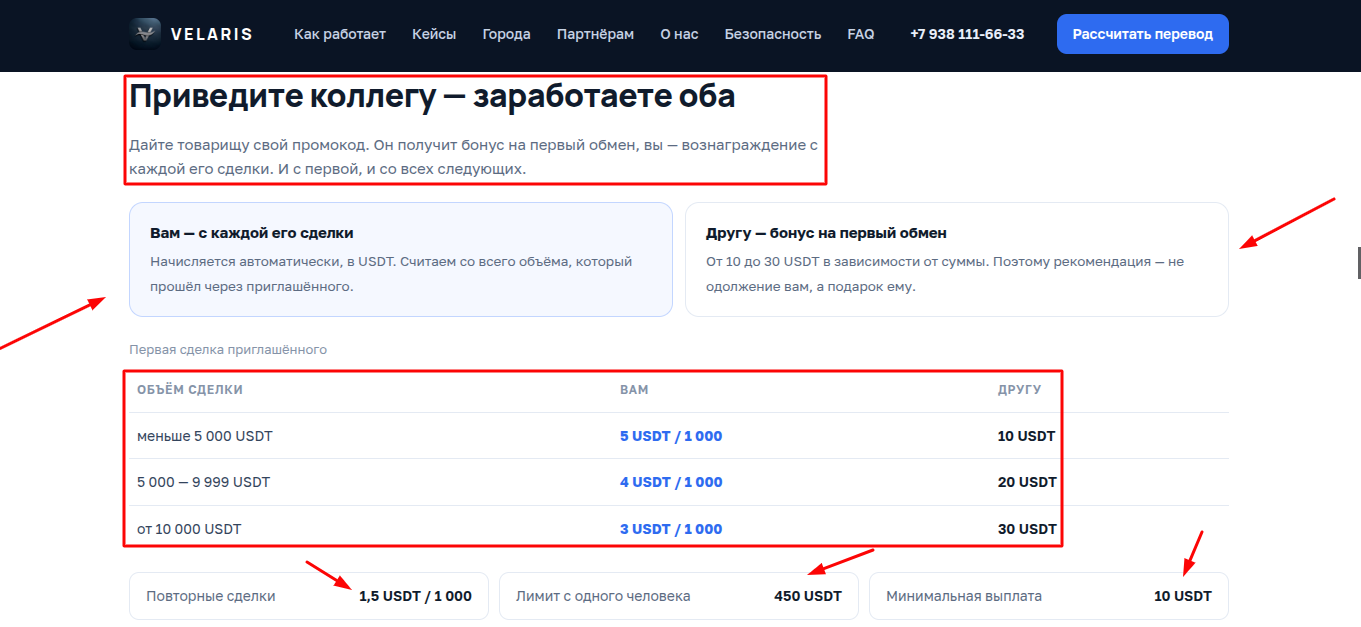The image size is (1361, 627).
Task: Select the "Вам — с каждой его сделки" card
Action: coord(401,260)
